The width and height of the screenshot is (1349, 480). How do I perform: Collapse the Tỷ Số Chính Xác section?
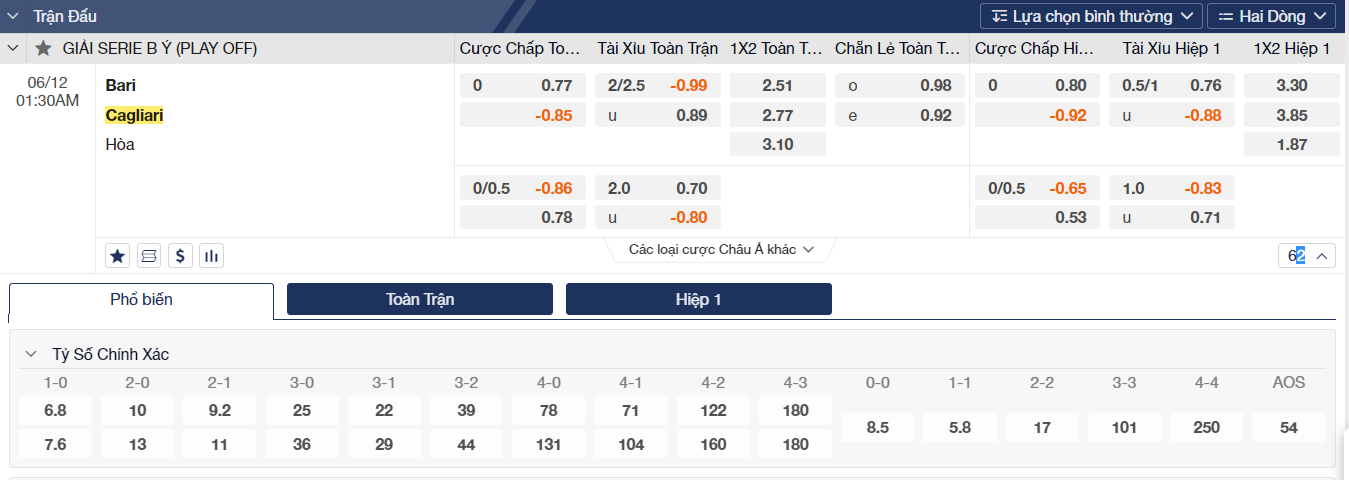tap(31, 354)
